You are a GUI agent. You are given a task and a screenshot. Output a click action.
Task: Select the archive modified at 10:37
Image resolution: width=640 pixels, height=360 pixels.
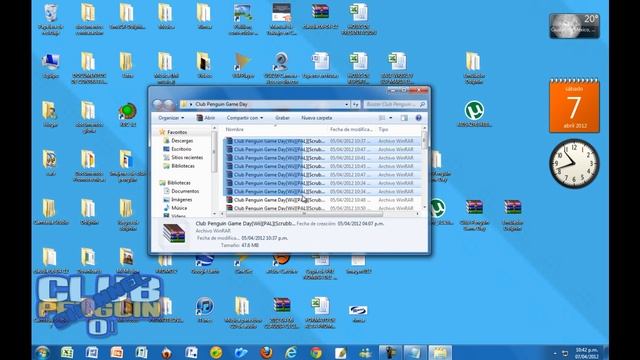coord(322,141)
